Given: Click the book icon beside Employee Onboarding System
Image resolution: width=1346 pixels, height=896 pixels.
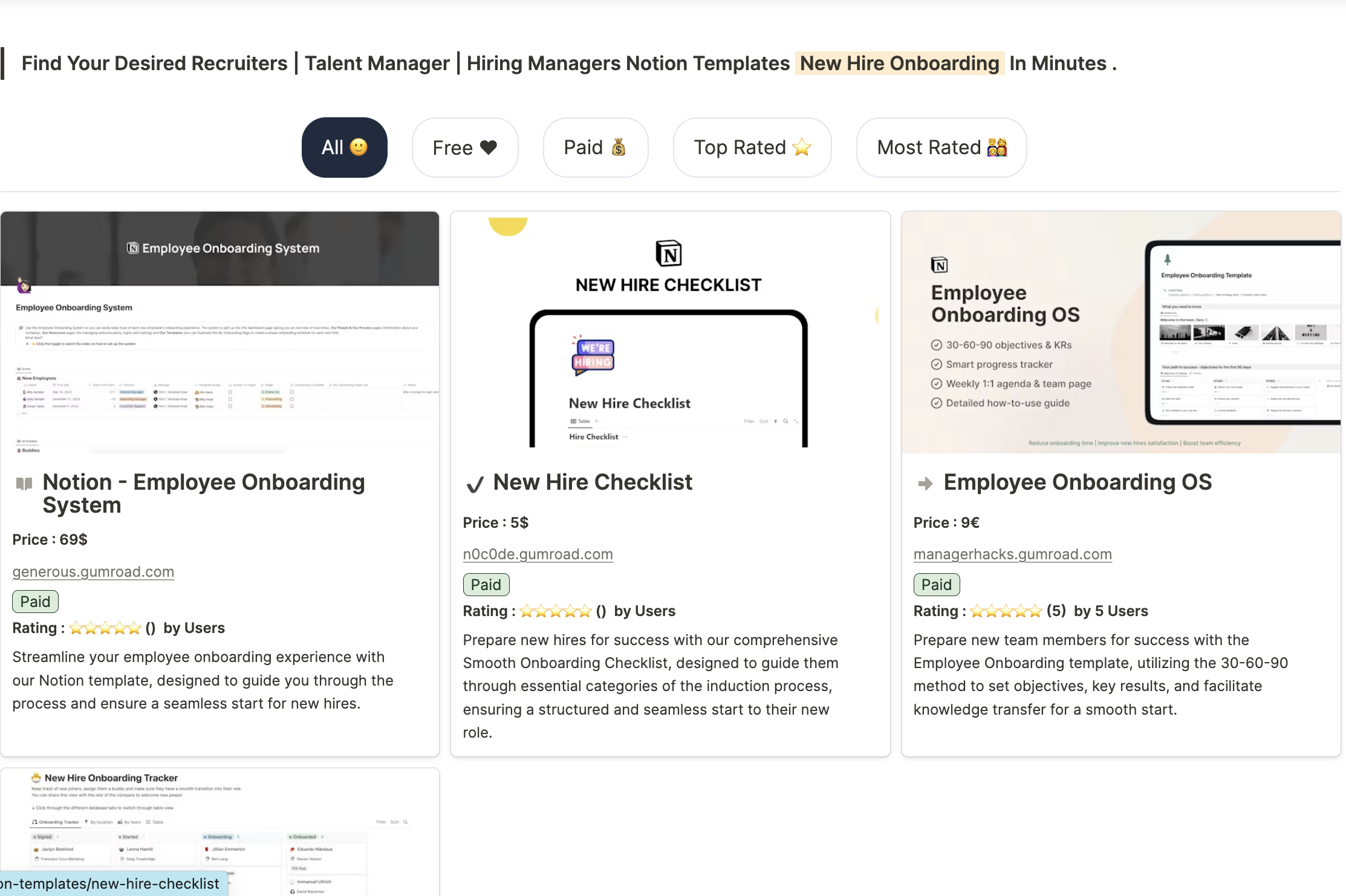Looking at the screenshot, I should [x=24, y=484].
